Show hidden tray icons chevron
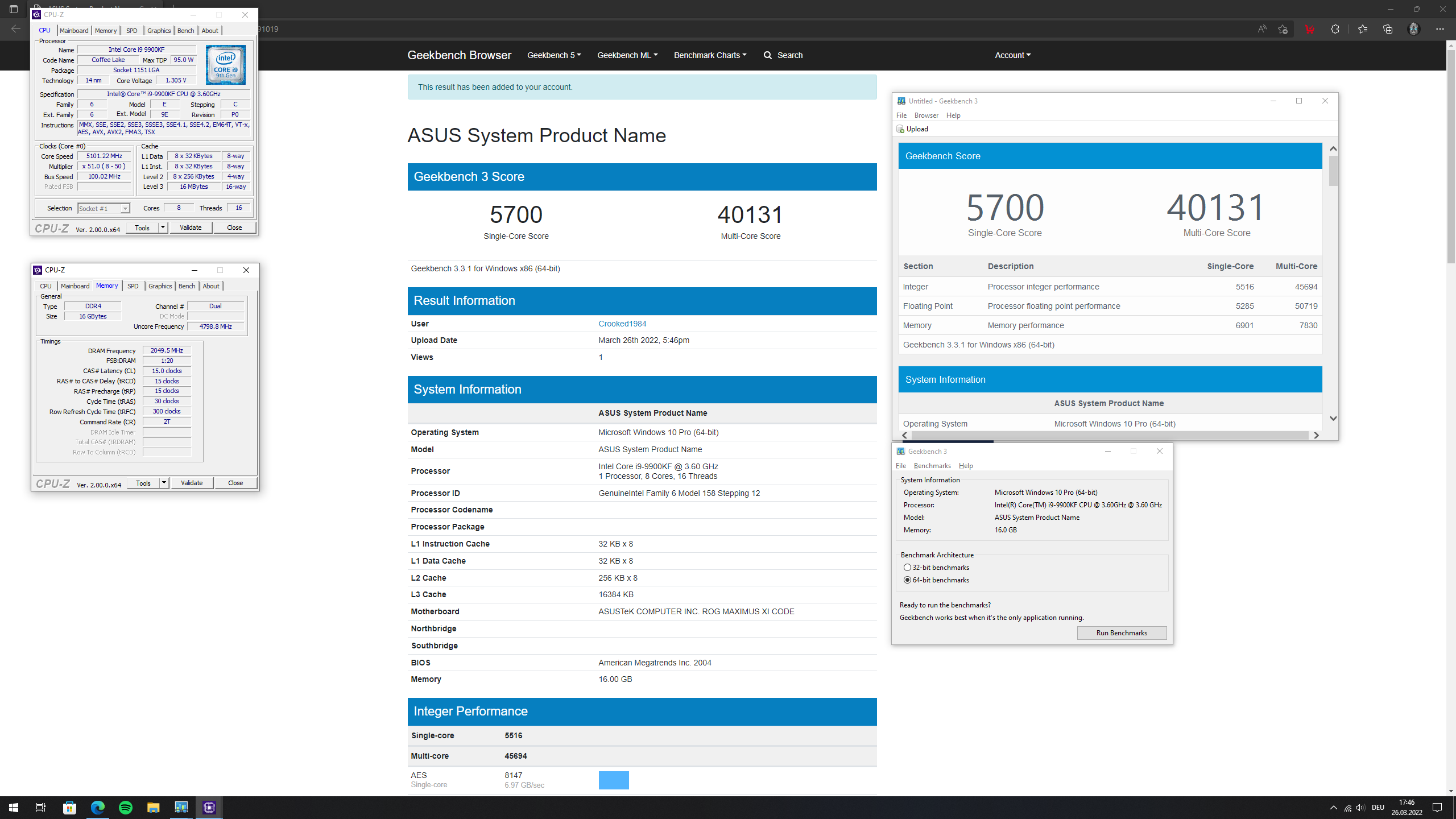This screenshot has height=819, width=1456. [1333, 808]
